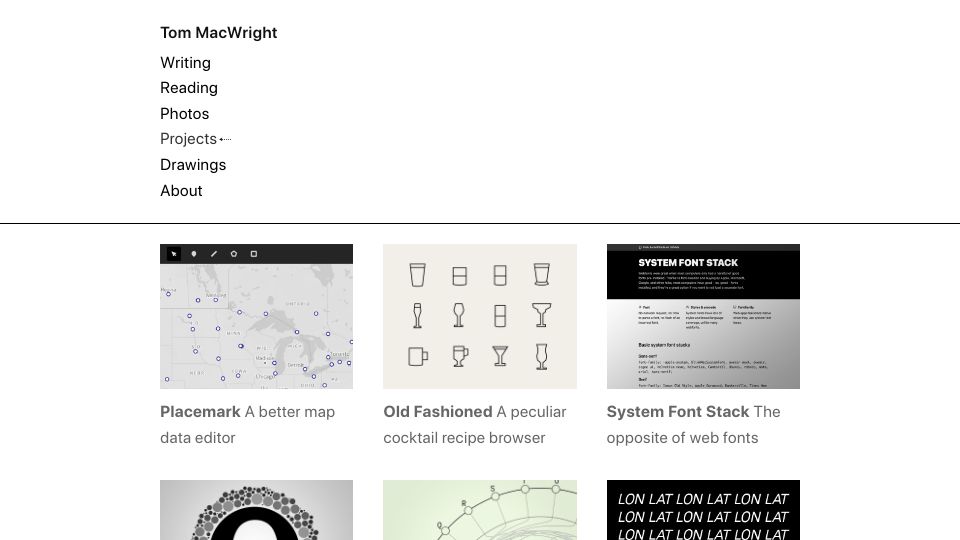Click the Placemark project title link
The image size is (960, 540).
(x=200, y=412)
